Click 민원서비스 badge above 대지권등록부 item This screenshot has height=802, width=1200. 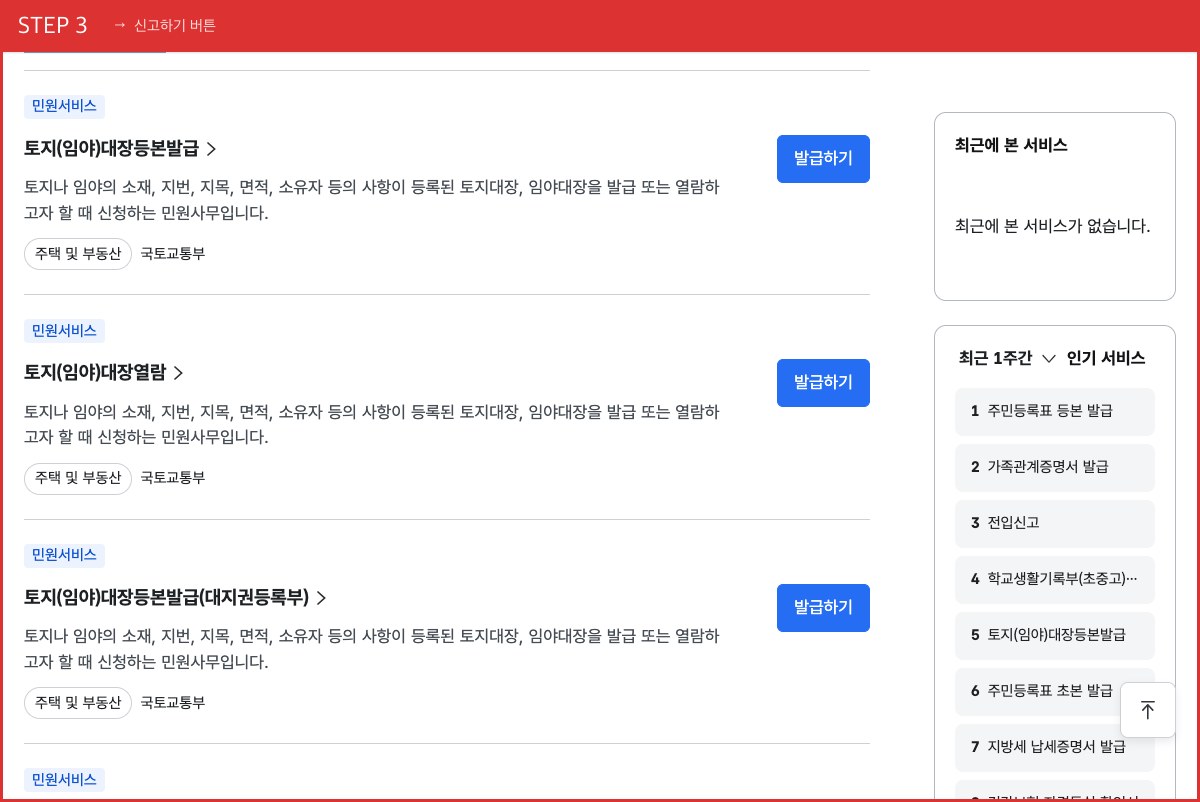tap(64, 556)
